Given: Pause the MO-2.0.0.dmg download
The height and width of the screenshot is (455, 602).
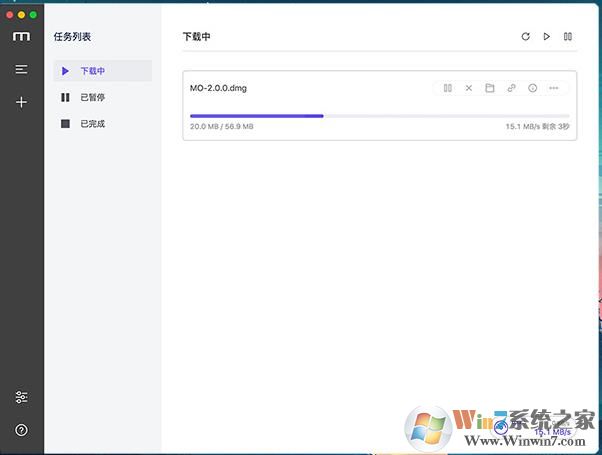Looking at the screenshot, I should click(x=448, y=88).
